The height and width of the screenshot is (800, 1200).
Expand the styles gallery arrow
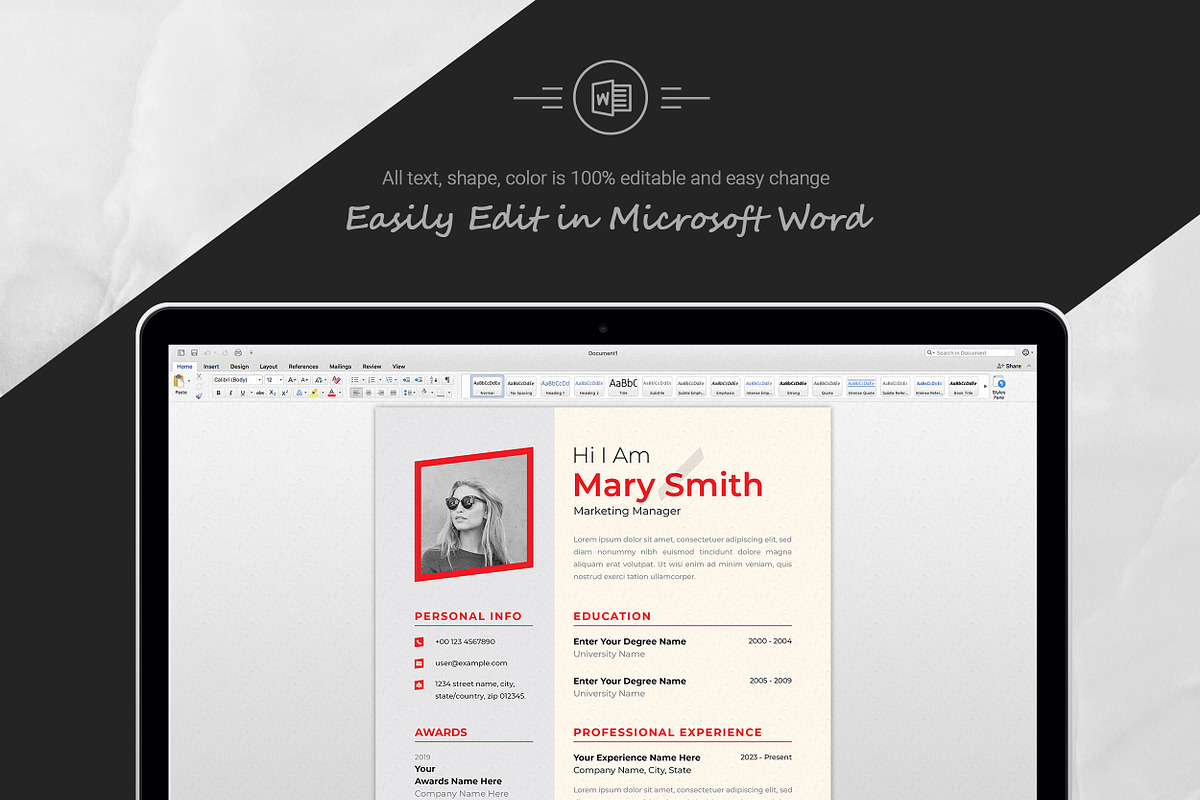click(x=985, y=386)
